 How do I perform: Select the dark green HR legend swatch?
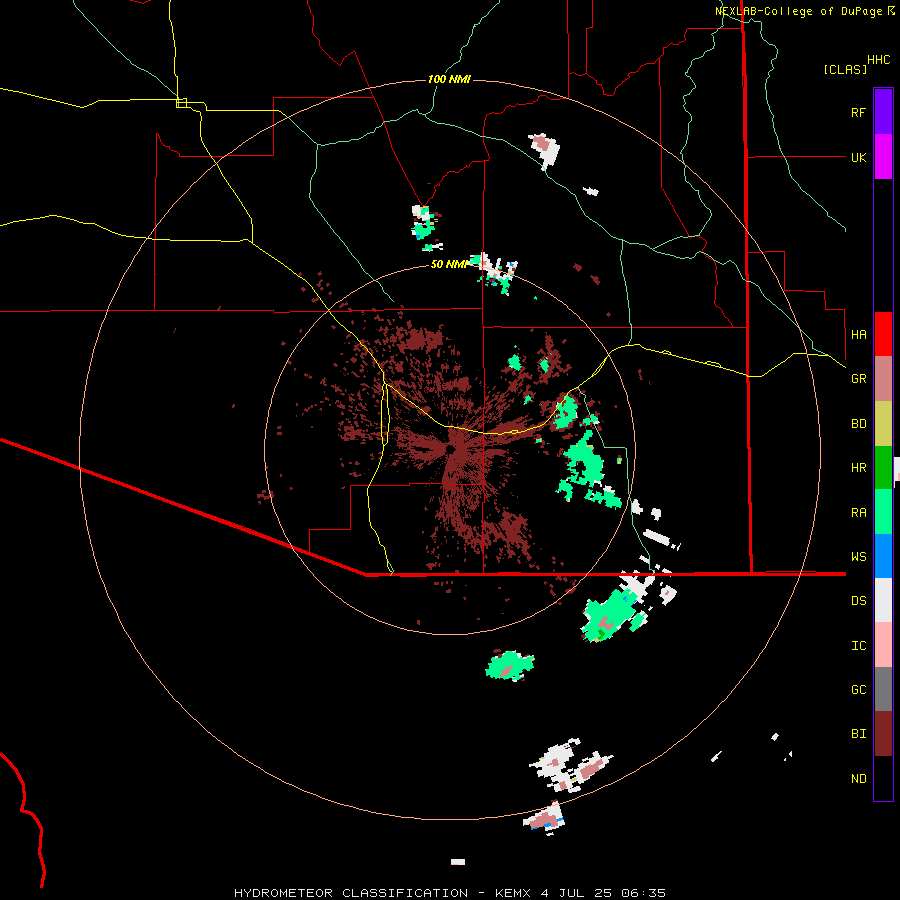click(883, 468)
